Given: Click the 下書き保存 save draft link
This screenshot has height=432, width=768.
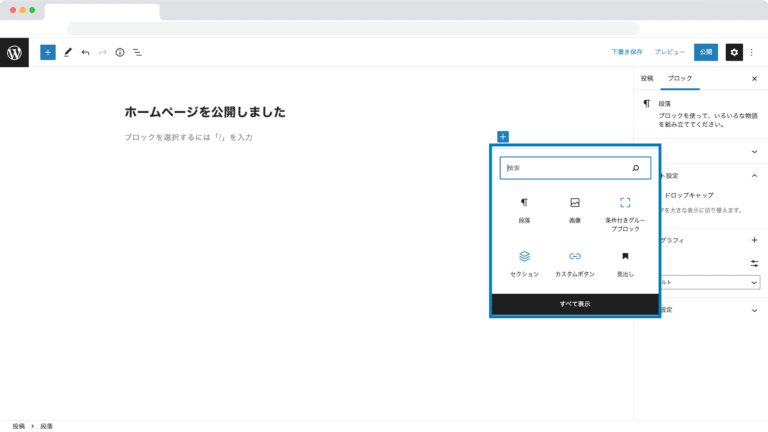Looking at the screenshot, I should click(x=627, y=52).
